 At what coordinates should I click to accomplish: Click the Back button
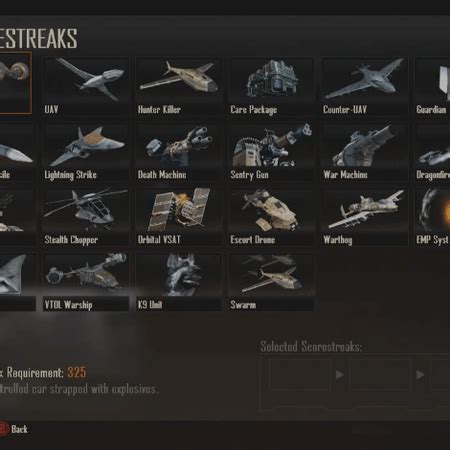point(13,429)
